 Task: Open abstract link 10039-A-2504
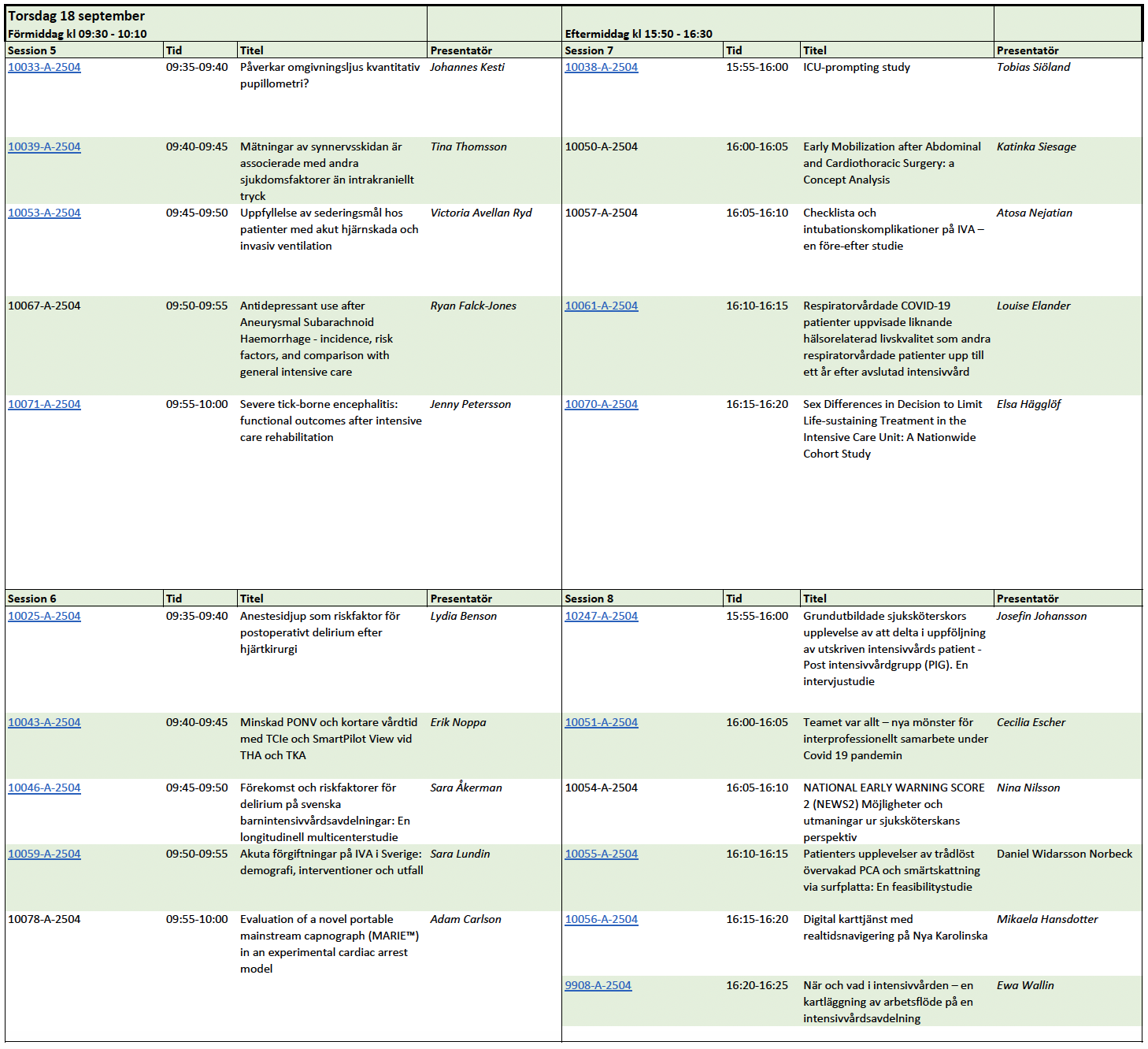pyautogui.click(x=44, y=146)
